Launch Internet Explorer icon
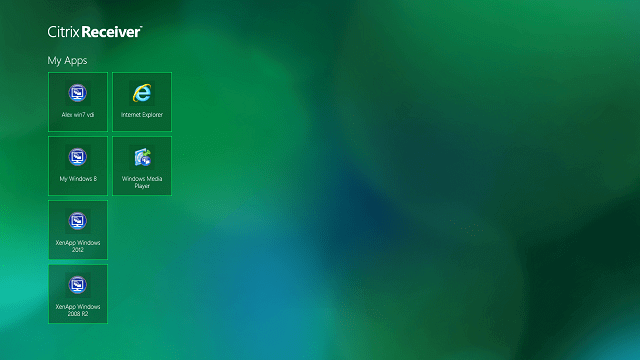Screen dimensions: 640x360 (x=142, y=93)
